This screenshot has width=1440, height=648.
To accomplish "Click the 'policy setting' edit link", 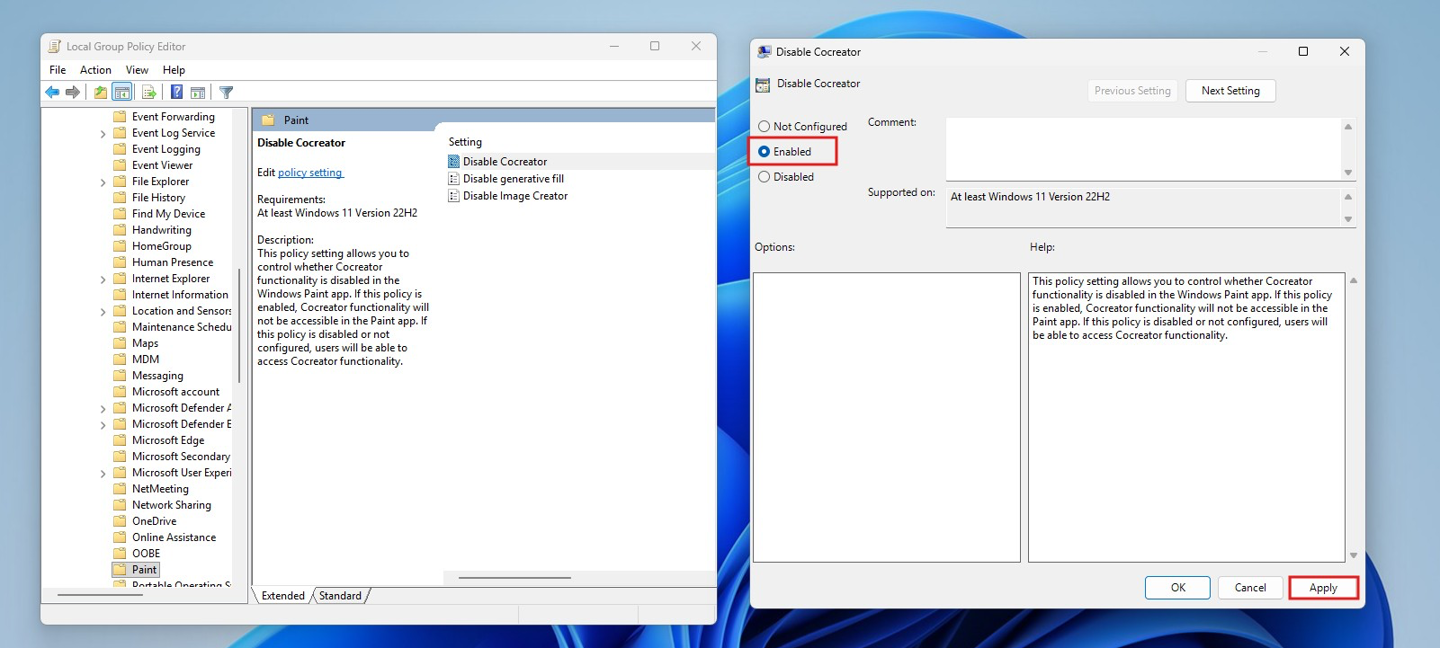I will pyautogui.click(x=310, y=173).
